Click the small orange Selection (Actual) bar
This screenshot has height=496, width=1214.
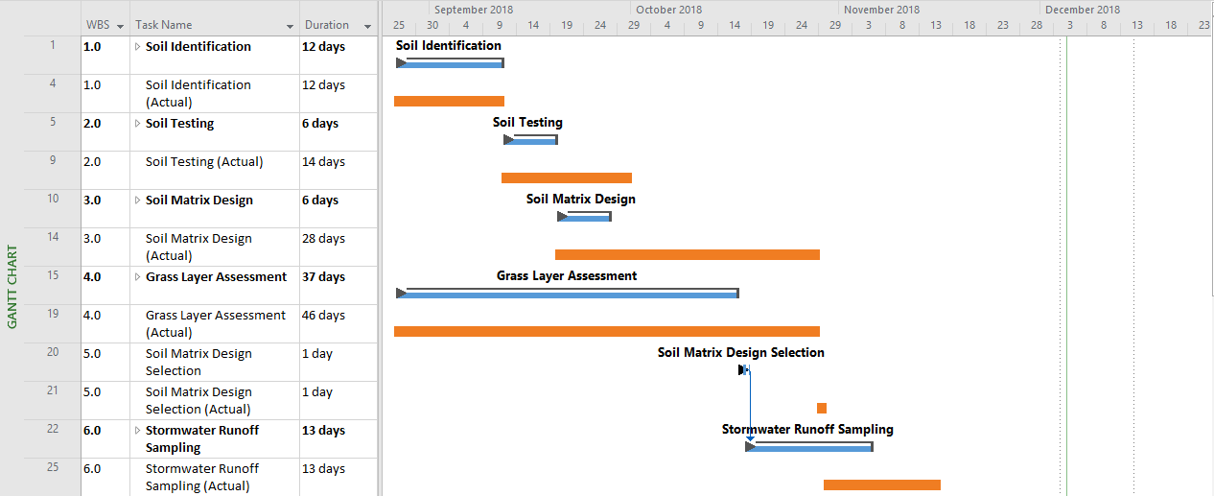point(822,408)
